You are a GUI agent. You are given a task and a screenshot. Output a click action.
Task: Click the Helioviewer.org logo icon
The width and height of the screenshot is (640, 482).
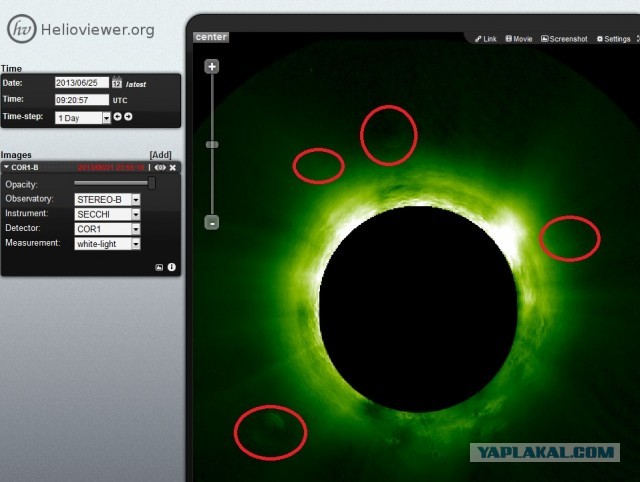pos(22,29)
